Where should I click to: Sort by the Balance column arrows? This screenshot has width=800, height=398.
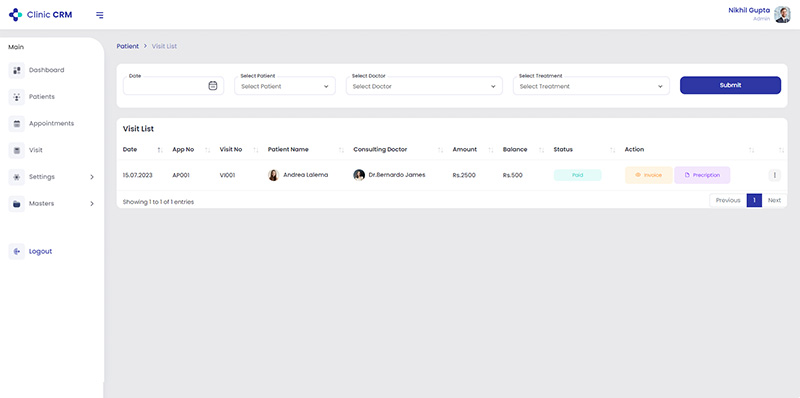pos(541,150)
